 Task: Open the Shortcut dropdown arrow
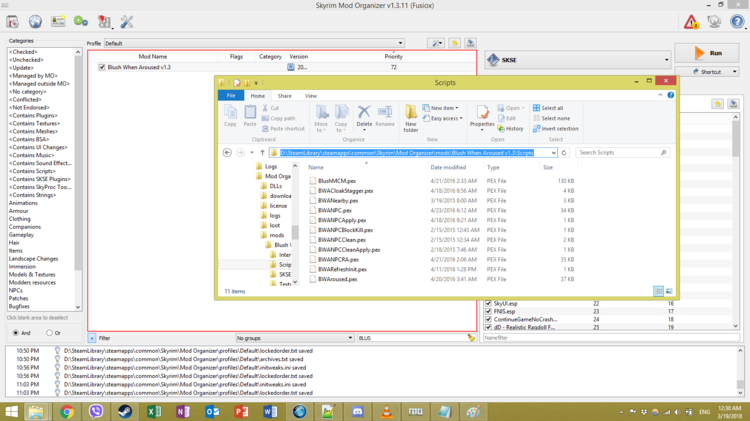(x=735, y=72)
